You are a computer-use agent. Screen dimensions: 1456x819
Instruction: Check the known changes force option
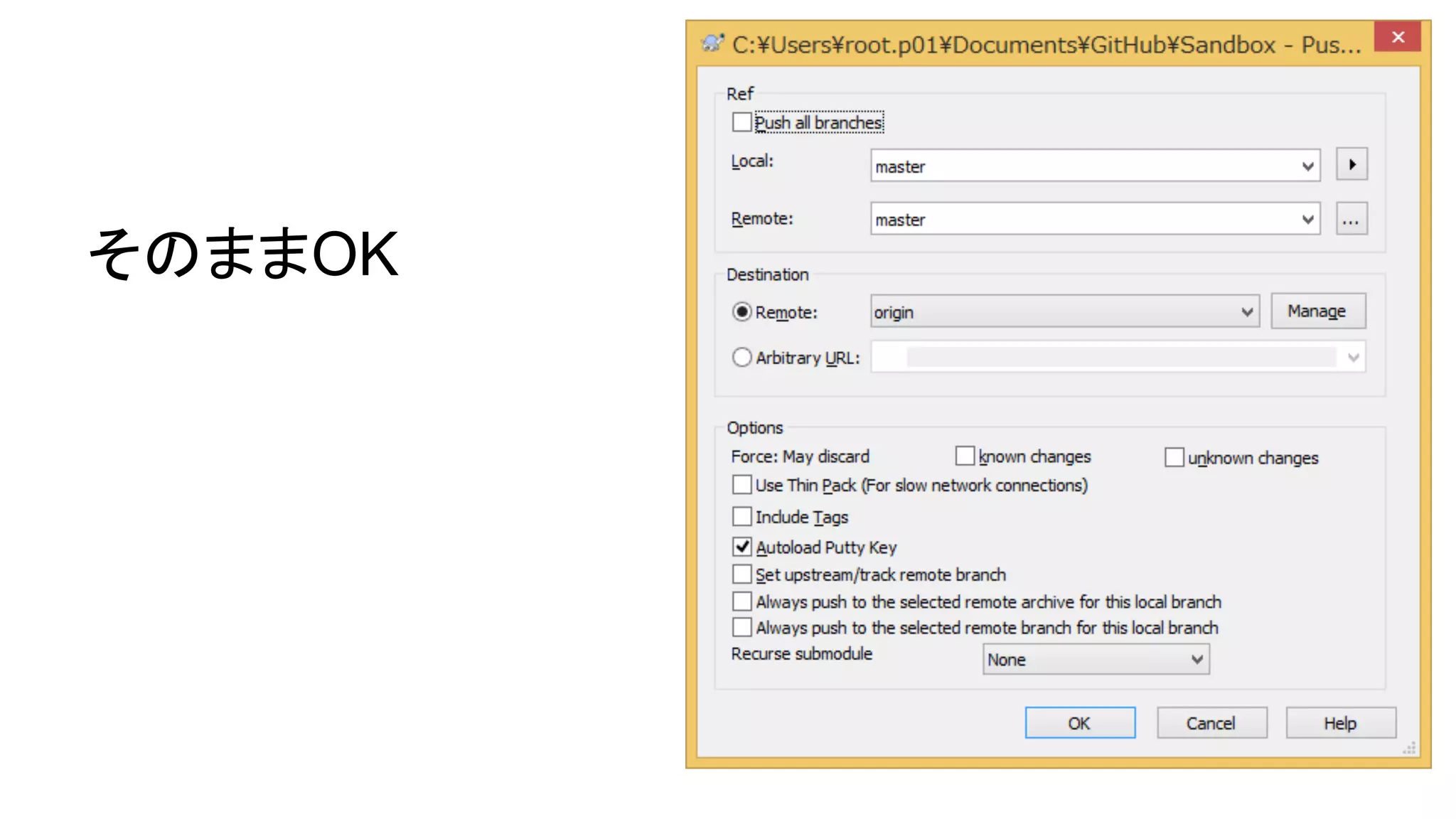965,456
